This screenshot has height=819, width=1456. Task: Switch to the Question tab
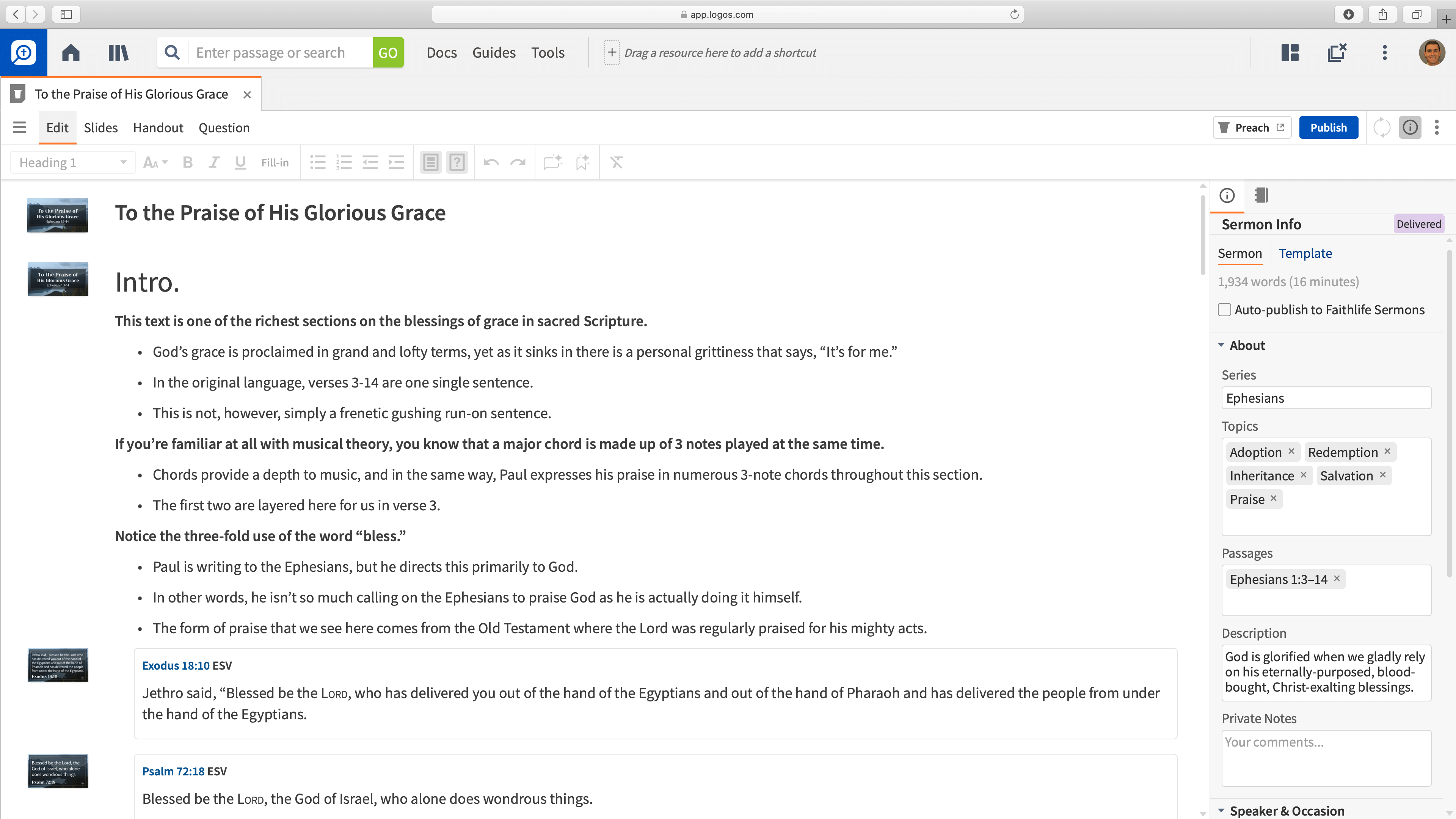(x=224, y=128)
